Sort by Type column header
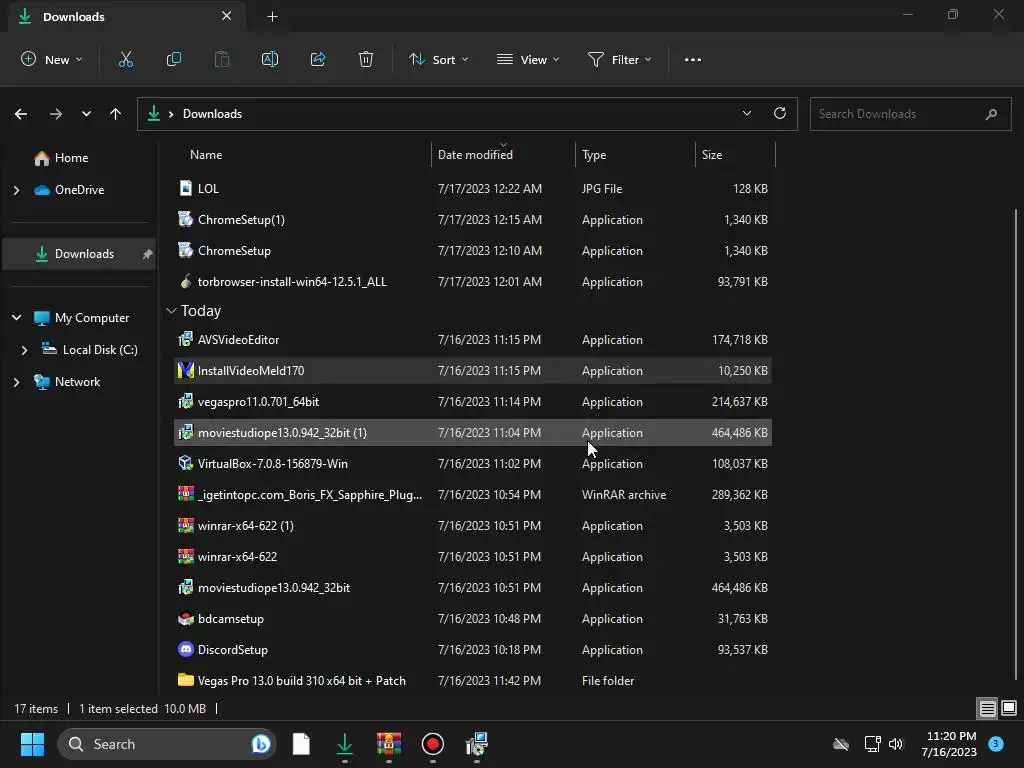Image resolution: width=1024 pixels, height=768 pixels. coord(594,155)
